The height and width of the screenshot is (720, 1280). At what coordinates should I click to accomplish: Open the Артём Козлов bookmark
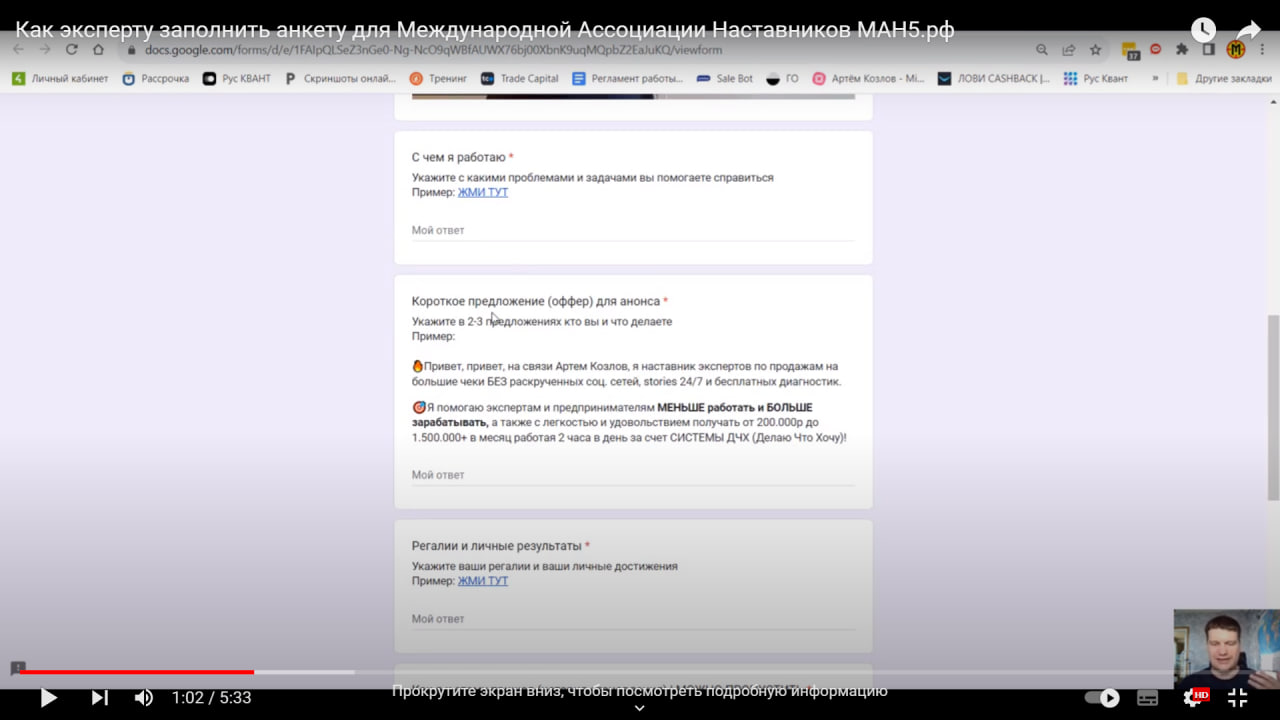(868, 78)
